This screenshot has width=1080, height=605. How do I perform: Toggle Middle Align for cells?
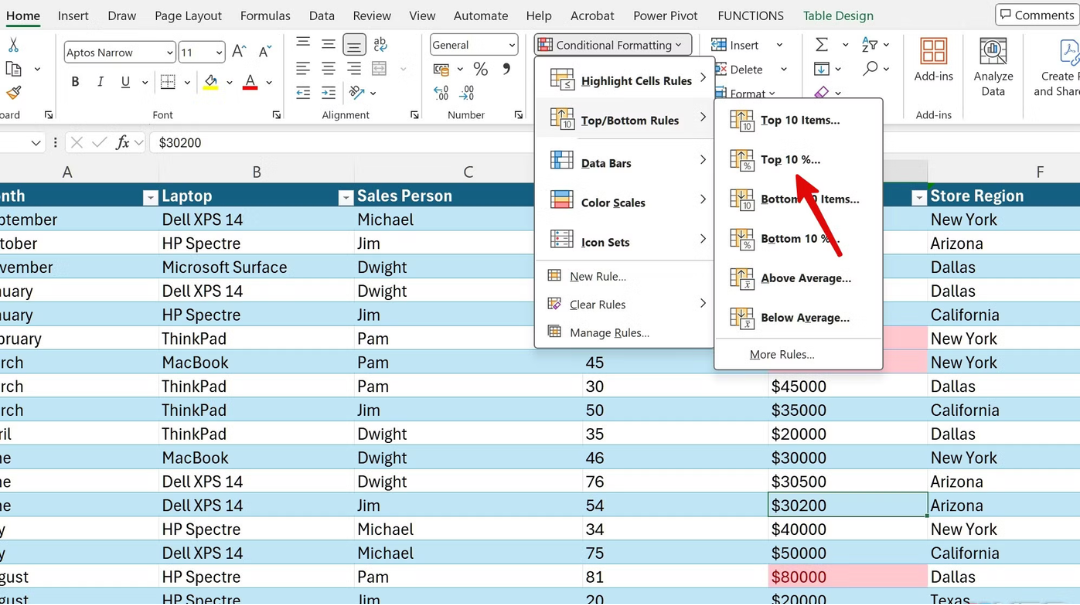(328, 45)
